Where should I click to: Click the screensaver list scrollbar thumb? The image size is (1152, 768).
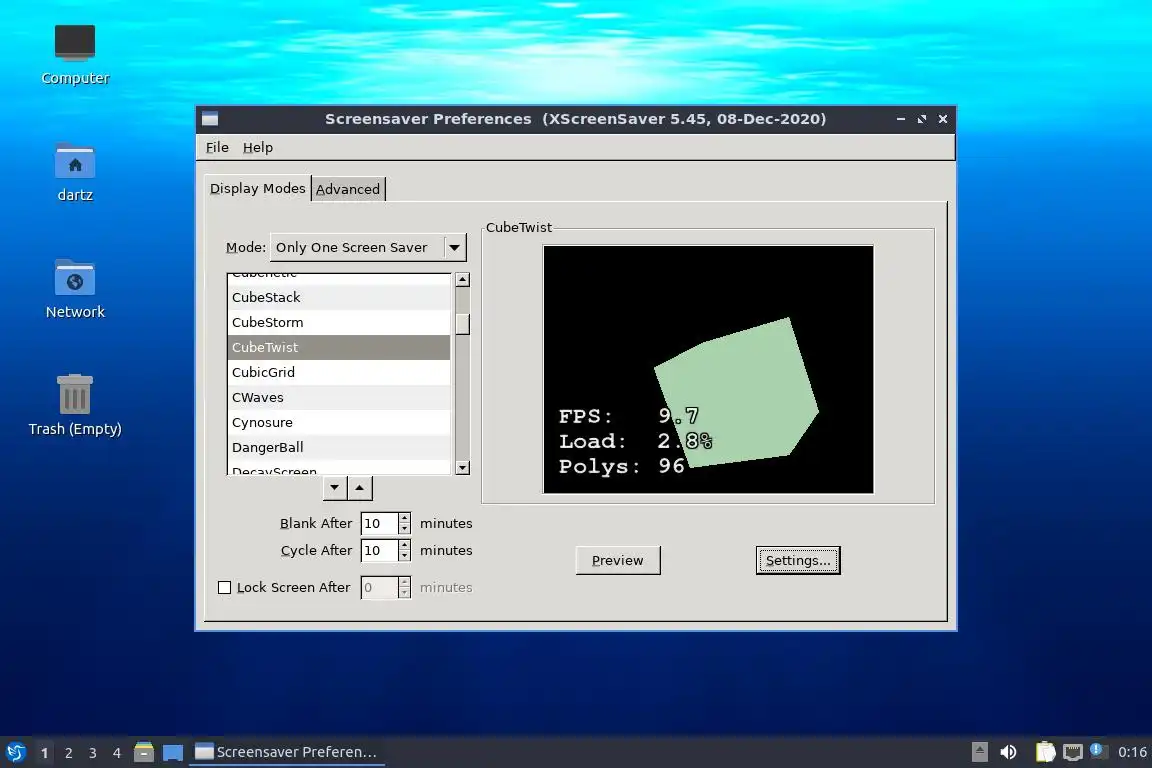pos(462,324)
